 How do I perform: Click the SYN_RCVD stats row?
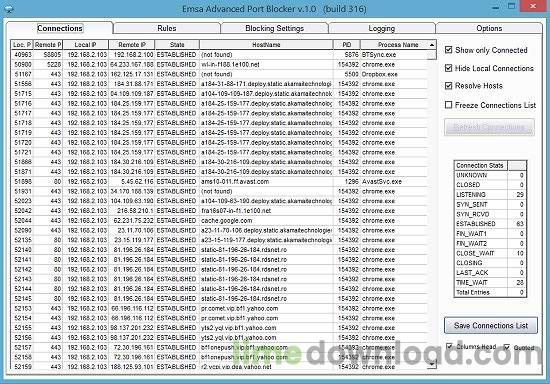(x=490, y=214)
